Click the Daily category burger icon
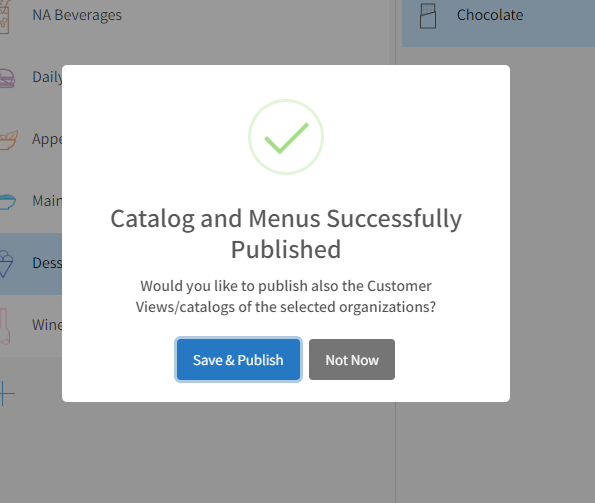The image size is (595, 503). [7, 79]
